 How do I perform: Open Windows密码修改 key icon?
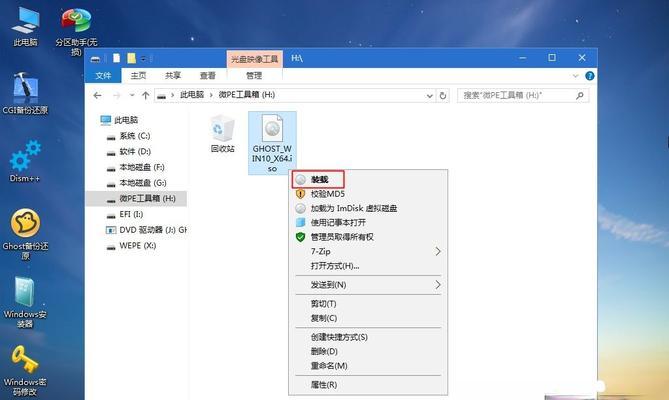tap(25, 370)
